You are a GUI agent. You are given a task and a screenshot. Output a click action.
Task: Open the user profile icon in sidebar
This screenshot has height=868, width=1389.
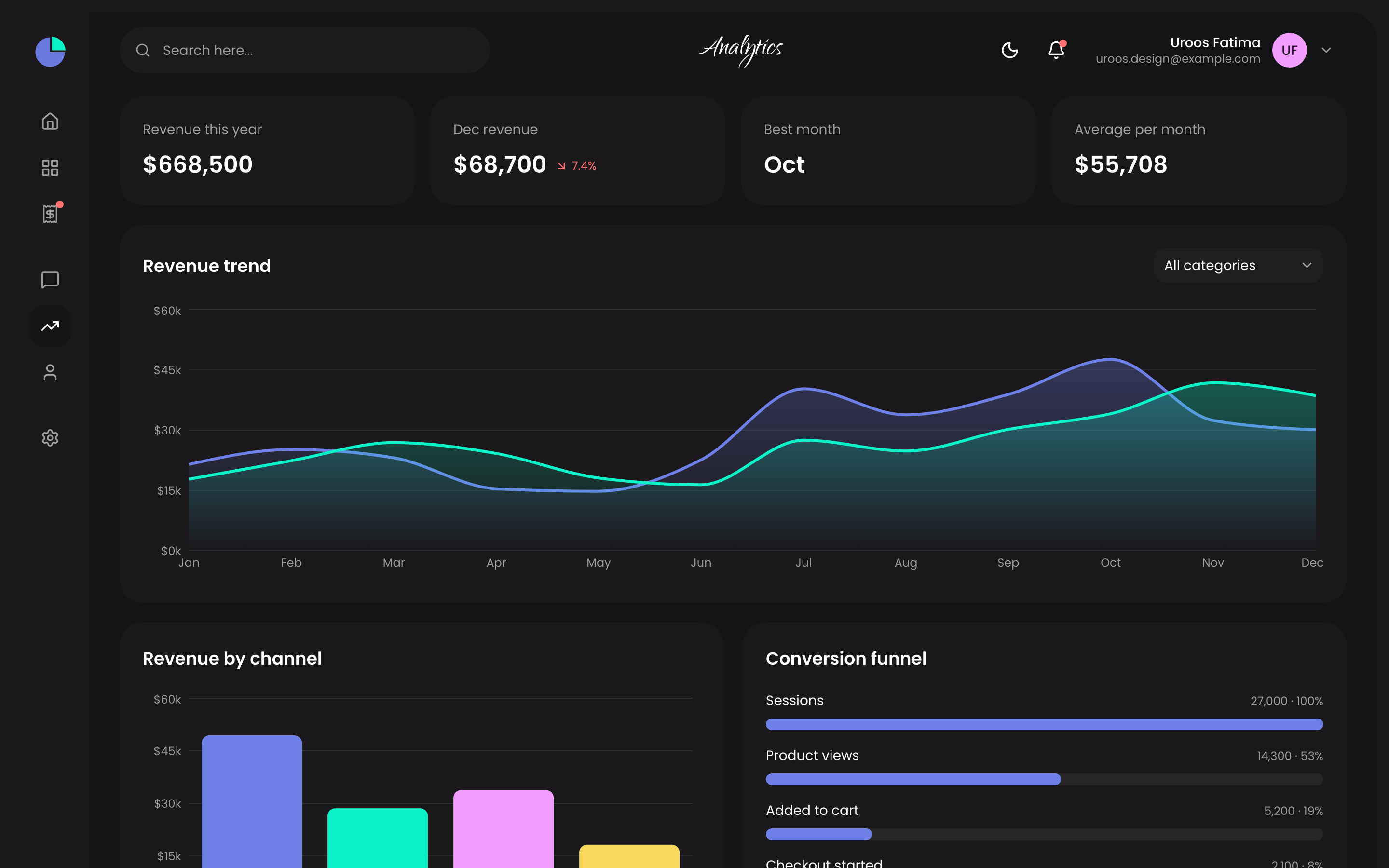point(51,373)
